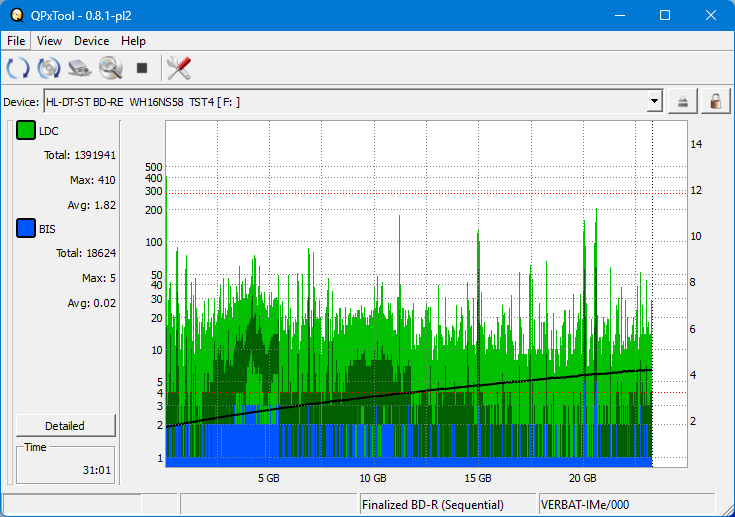Click the QPxTool app icon in title bar
The width and height of the screenshot is (735, 517).
point(17,15)
